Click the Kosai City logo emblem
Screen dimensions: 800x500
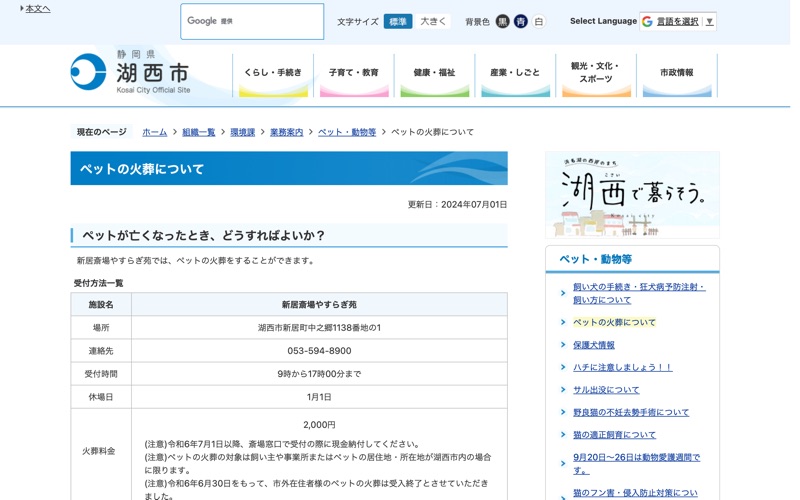coord(88,72)
